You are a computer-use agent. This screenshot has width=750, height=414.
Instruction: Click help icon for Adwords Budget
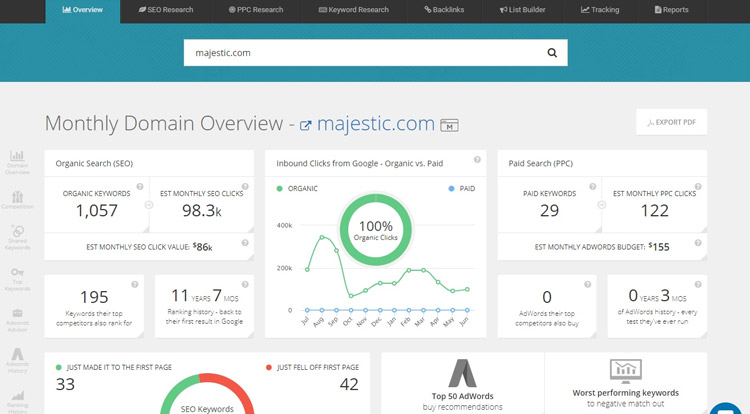[698, 243]
